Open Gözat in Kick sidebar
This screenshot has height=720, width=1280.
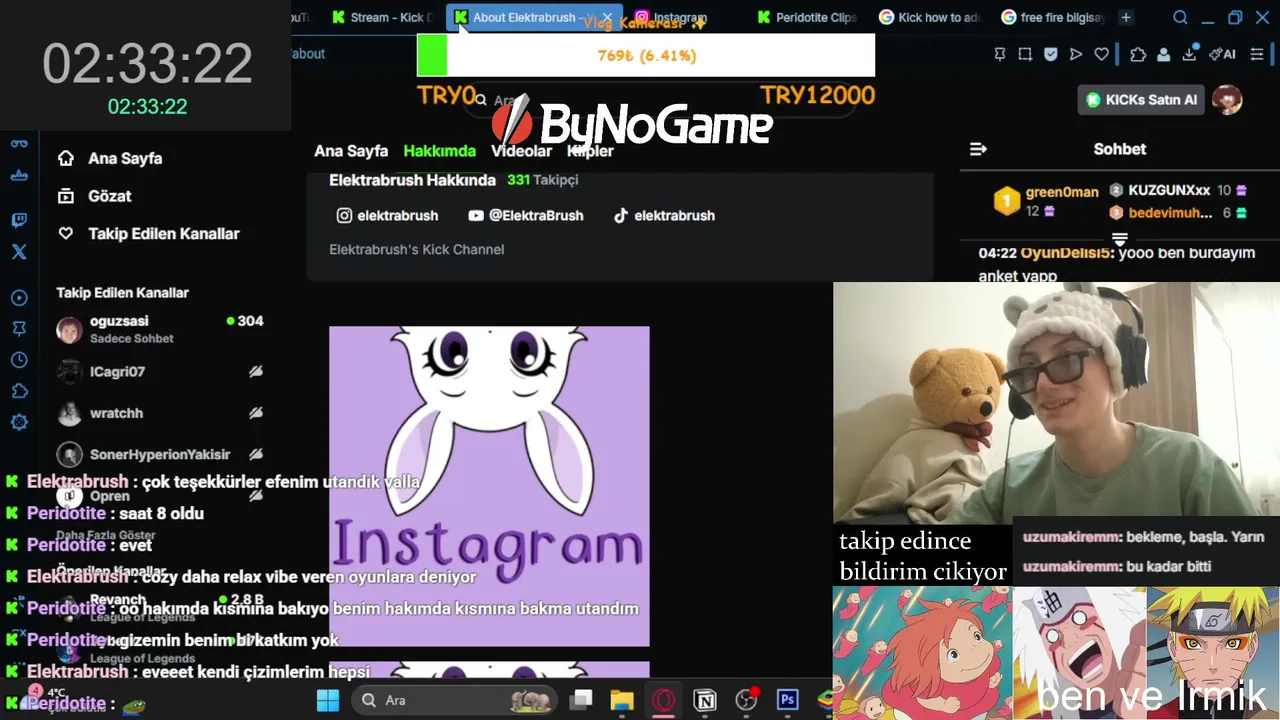(95, 196)
